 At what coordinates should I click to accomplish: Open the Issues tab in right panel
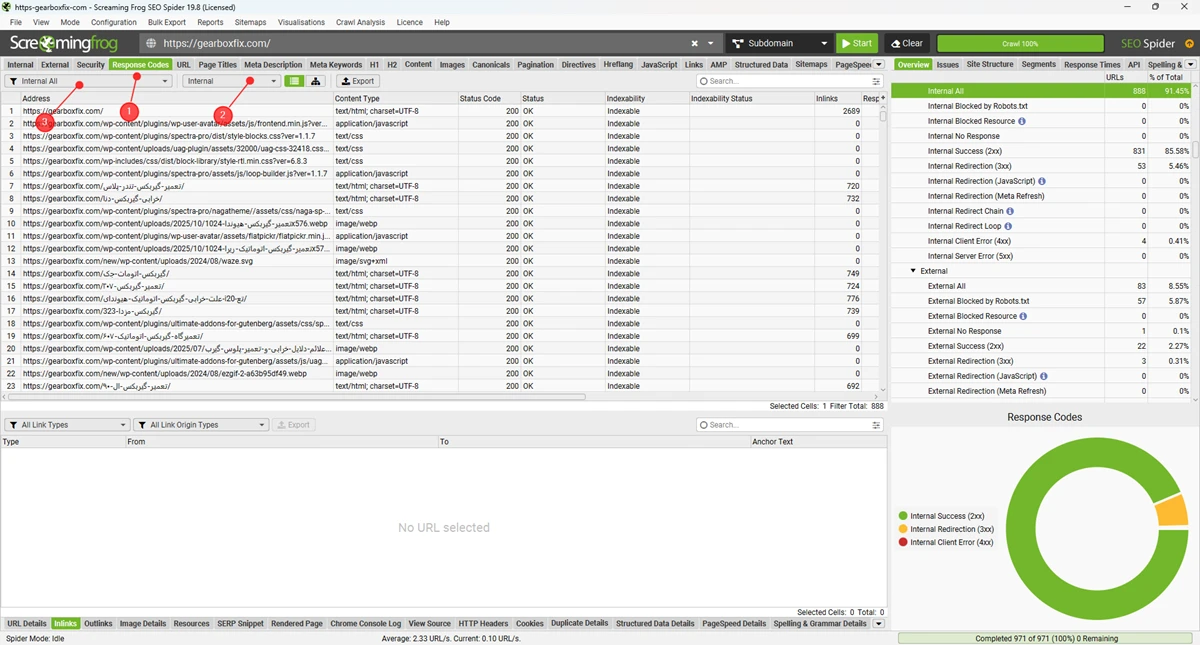point(947,65)
